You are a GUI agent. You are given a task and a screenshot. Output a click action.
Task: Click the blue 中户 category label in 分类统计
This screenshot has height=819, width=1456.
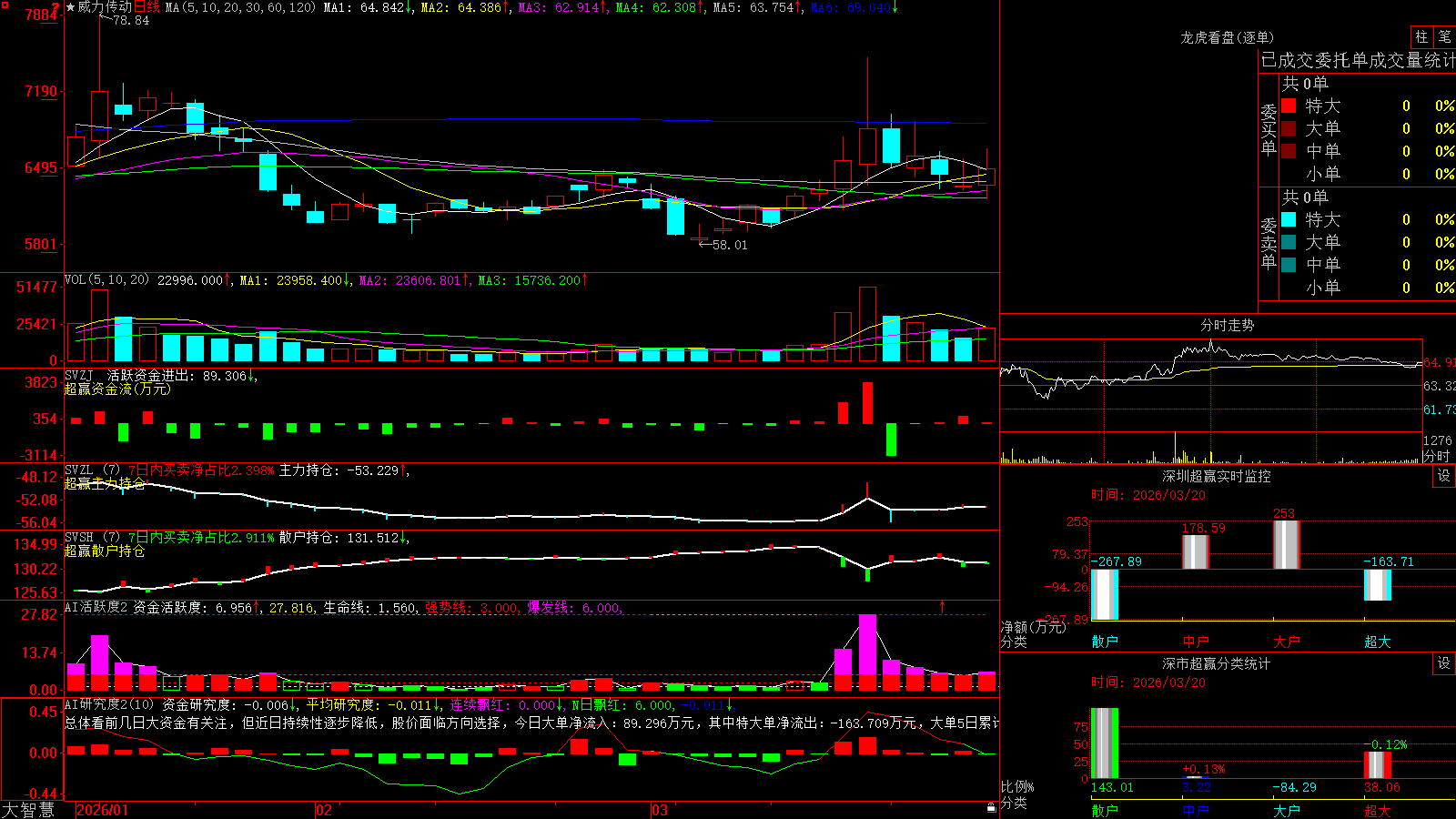click(x=1196, y=810)
